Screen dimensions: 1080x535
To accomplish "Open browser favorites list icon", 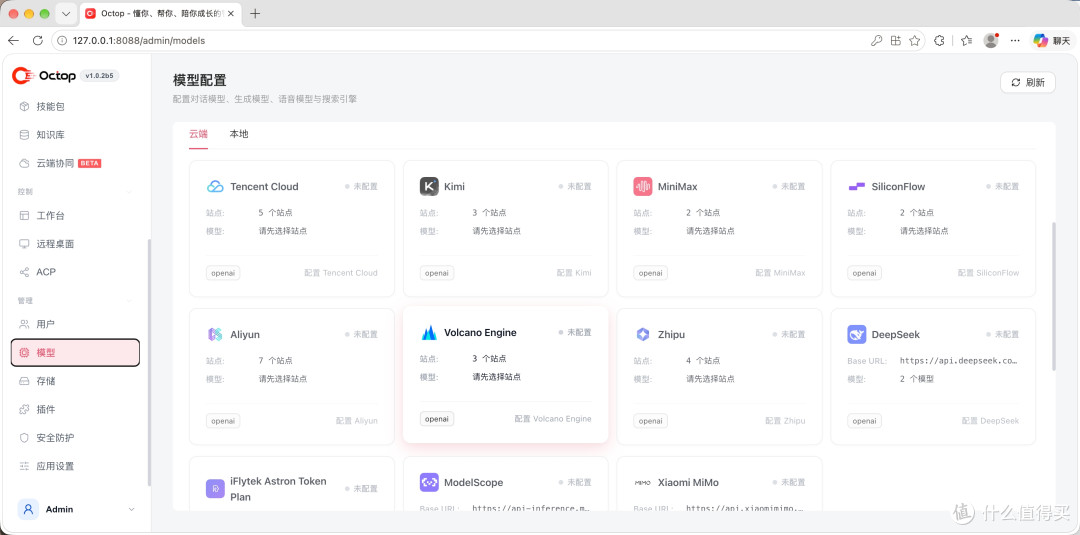I will (x=966, y=41).
